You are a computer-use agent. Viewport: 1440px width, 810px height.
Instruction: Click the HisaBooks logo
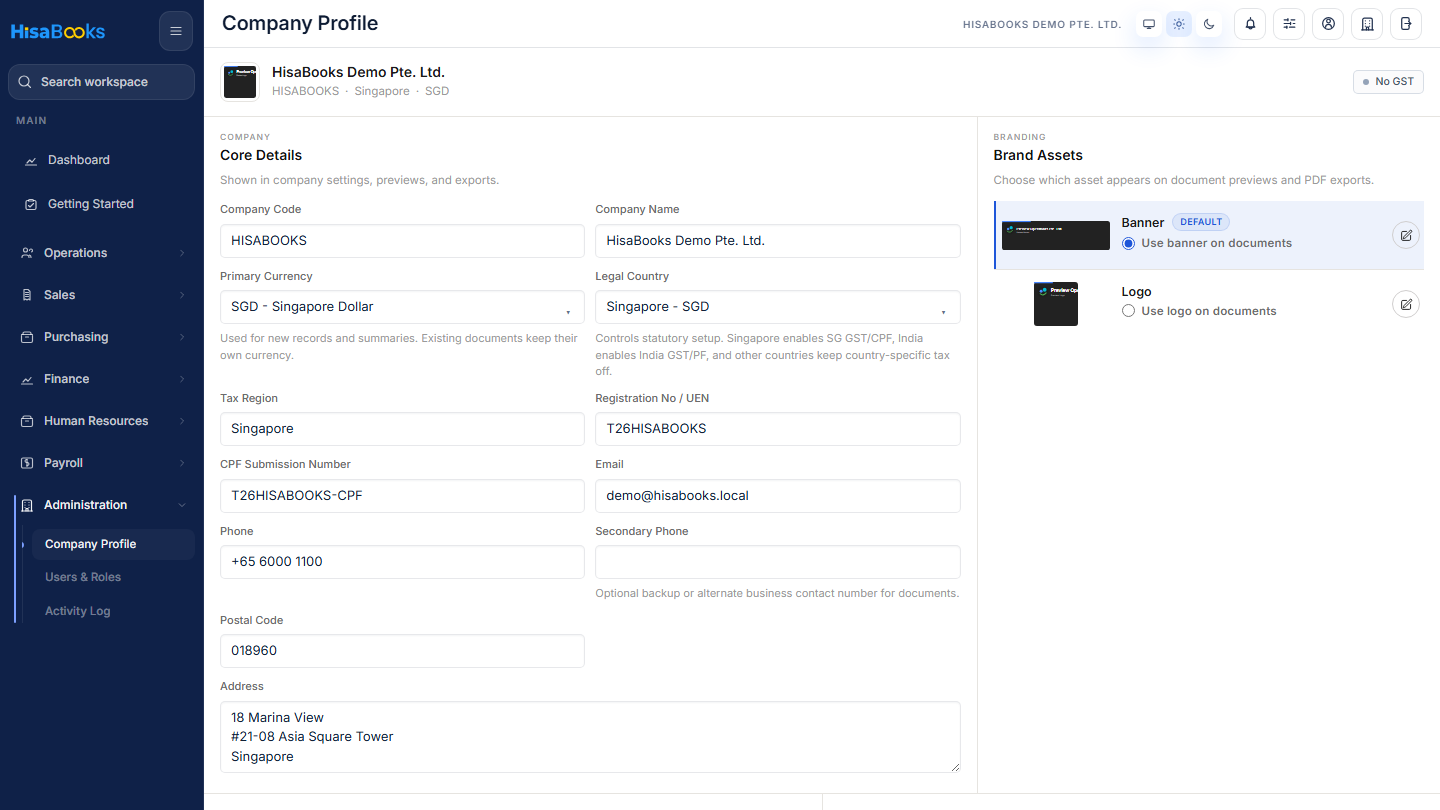pos(58,31)
